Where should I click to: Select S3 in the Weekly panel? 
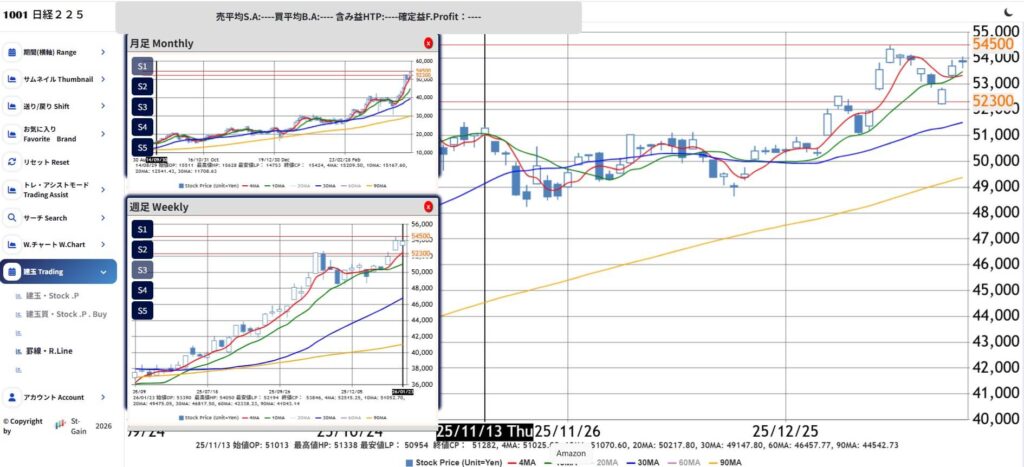[x=142, y=270]
